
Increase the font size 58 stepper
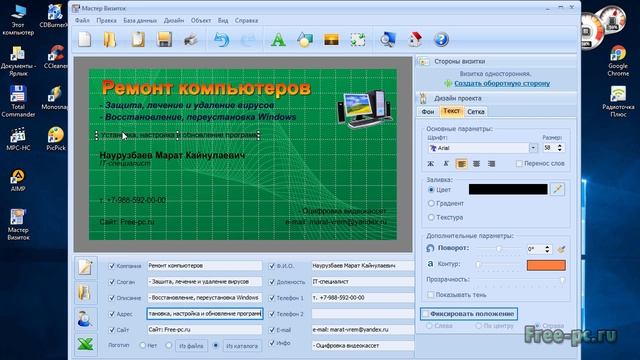point(560,145)
